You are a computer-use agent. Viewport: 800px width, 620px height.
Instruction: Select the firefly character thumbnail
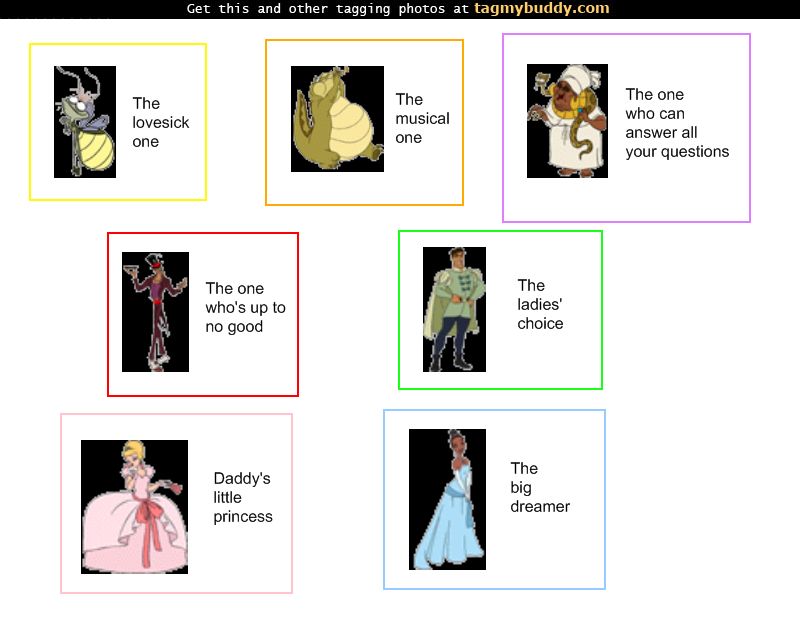[85, 122]
